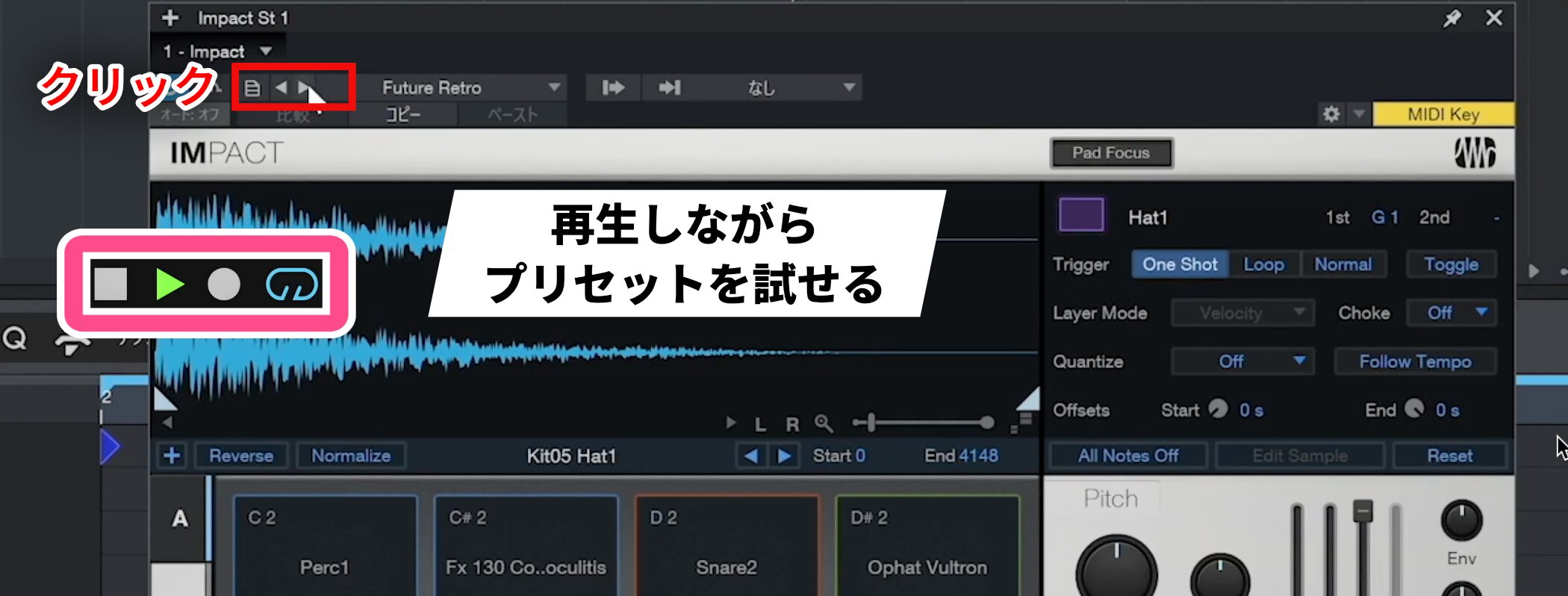This screenshot has width=1568, height=596.
Task: Click the stop transport square
Action: (x=111, y=285)
